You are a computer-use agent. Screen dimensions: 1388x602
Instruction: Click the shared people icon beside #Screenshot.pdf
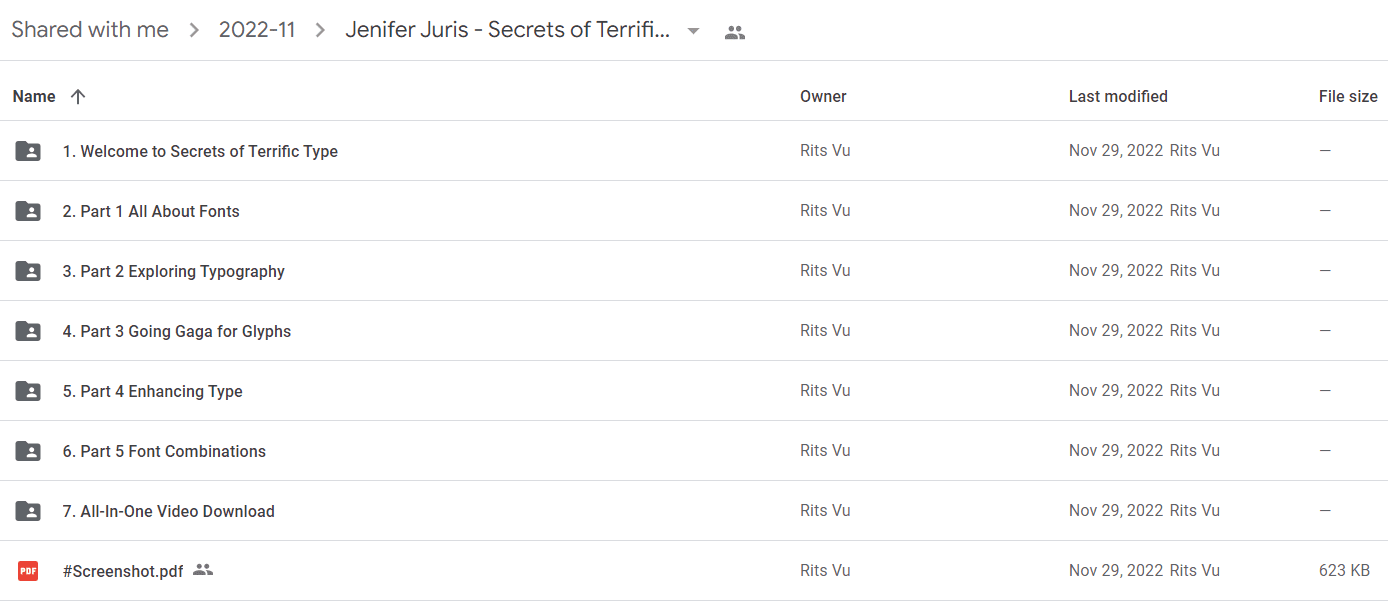(203, 570)
